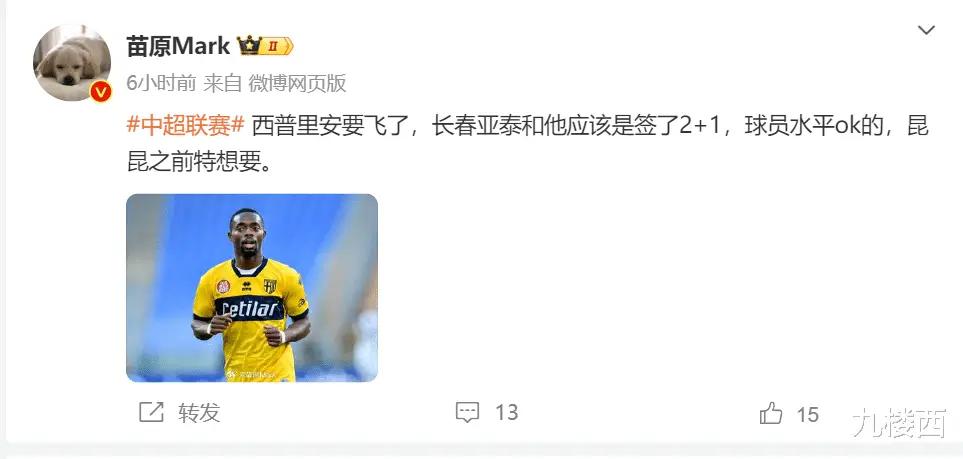
Task: Click the 九楼西 watermark text
Action: (899, 423)
